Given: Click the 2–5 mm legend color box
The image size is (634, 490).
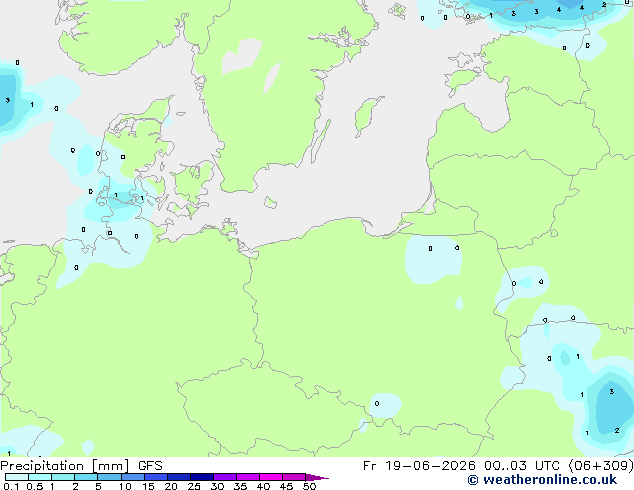Looking at the screenshot, I should point(86,477).
